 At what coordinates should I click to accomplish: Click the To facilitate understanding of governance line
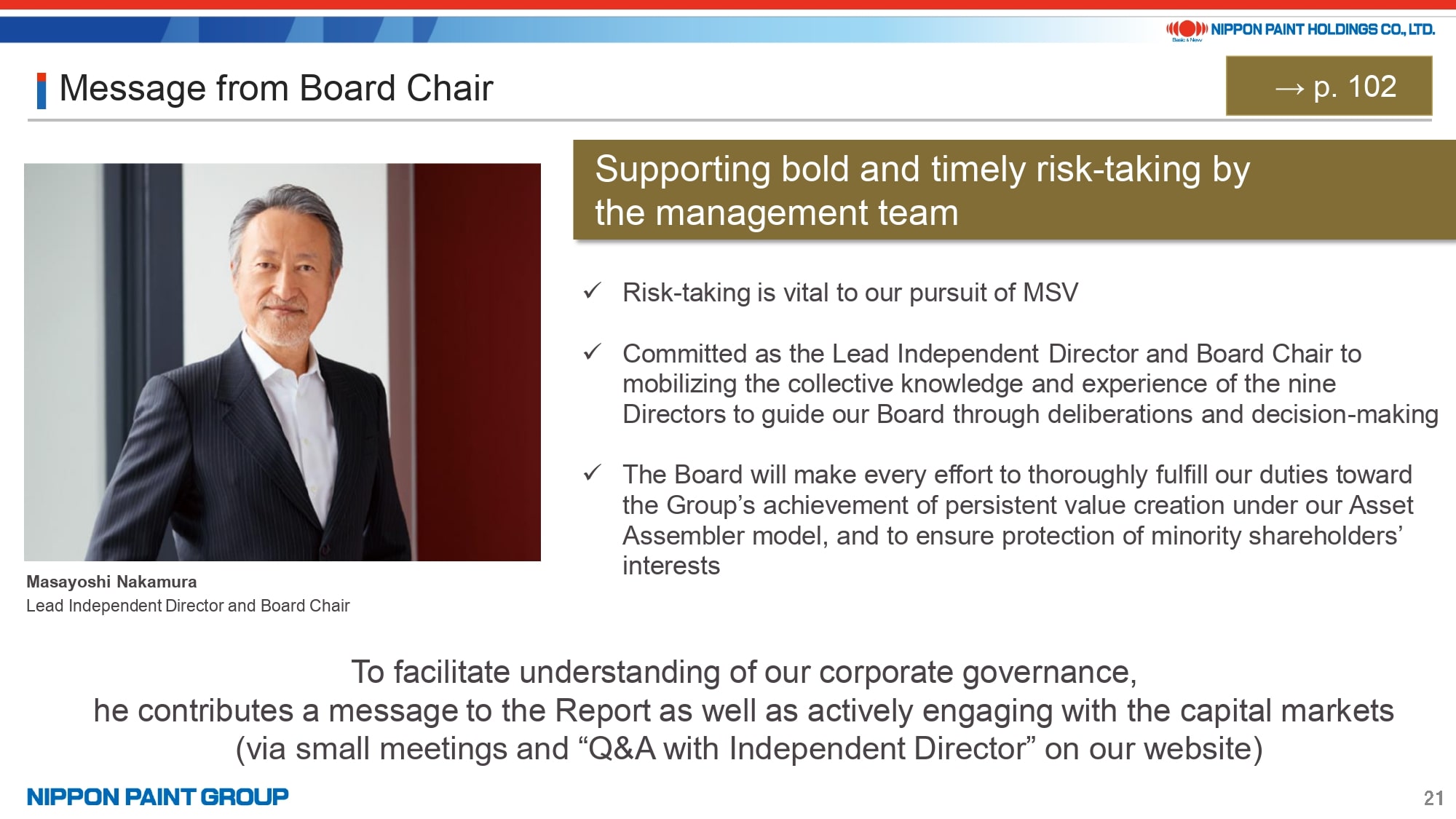[x=743, y=672]
